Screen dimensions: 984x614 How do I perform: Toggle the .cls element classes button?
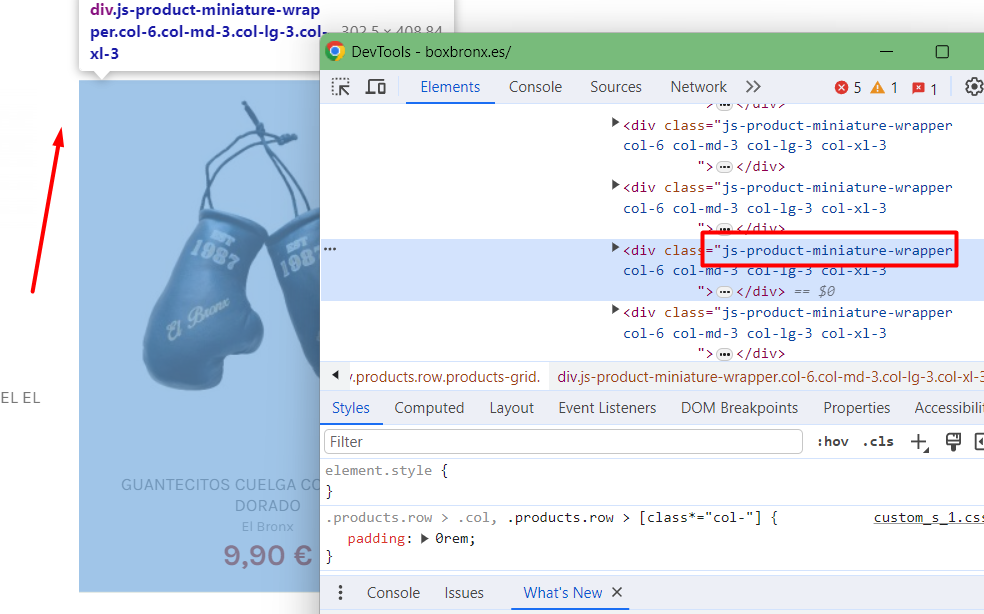[x=878, y=442]
